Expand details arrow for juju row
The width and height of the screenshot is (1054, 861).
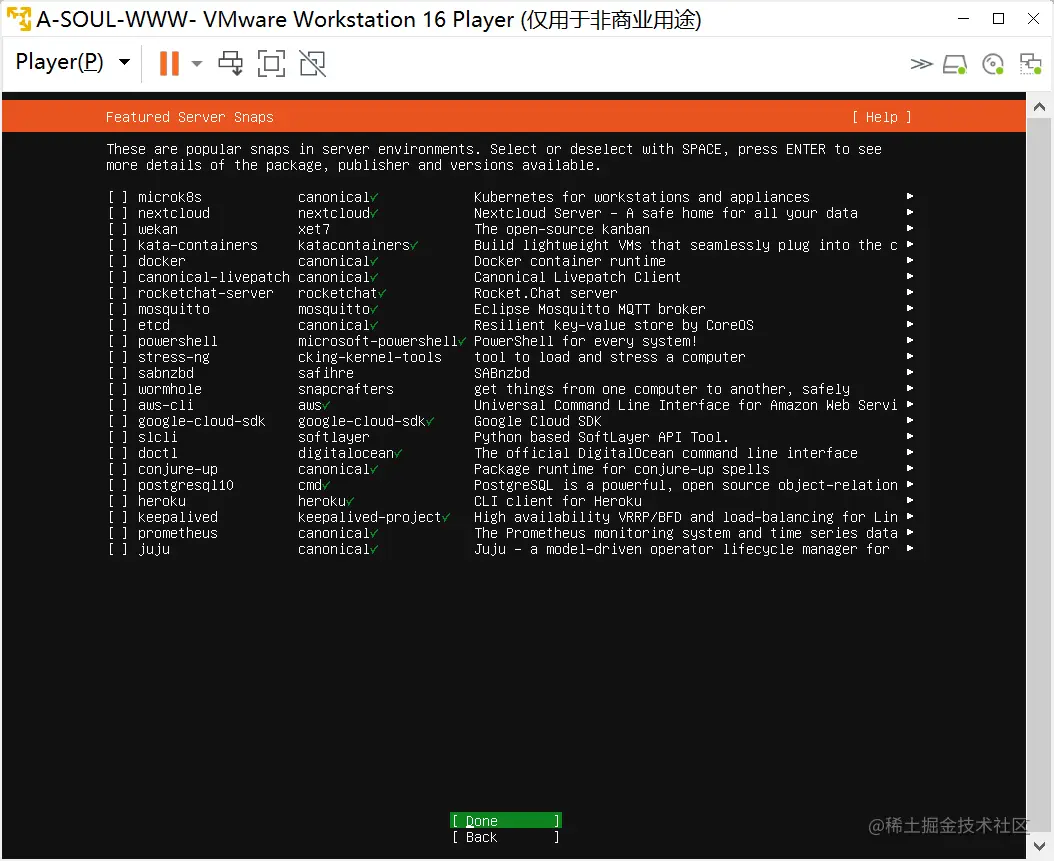(909, 548)
